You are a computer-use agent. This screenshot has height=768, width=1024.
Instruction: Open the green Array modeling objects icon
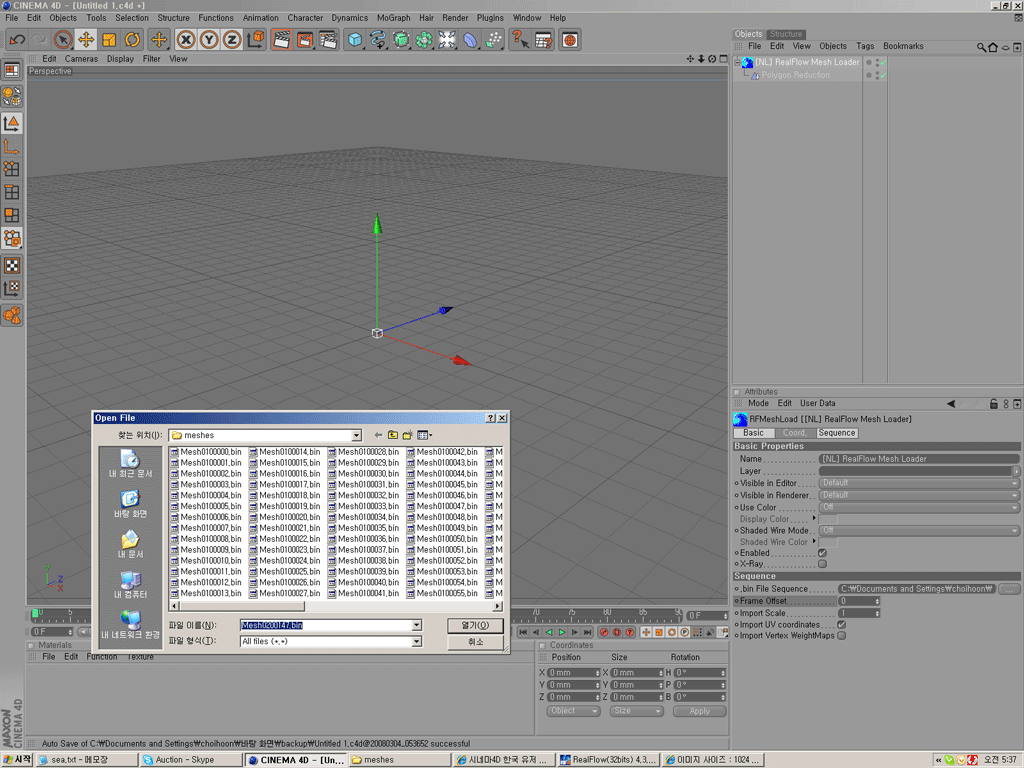click(424, 40)
